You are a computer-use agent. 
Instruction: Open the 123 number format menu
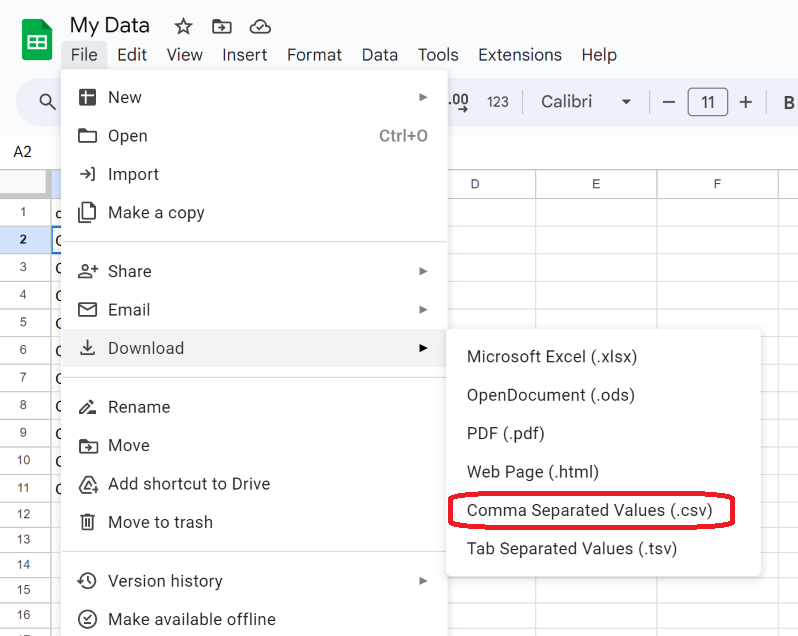pyautogui.click(x=497, y=102)
